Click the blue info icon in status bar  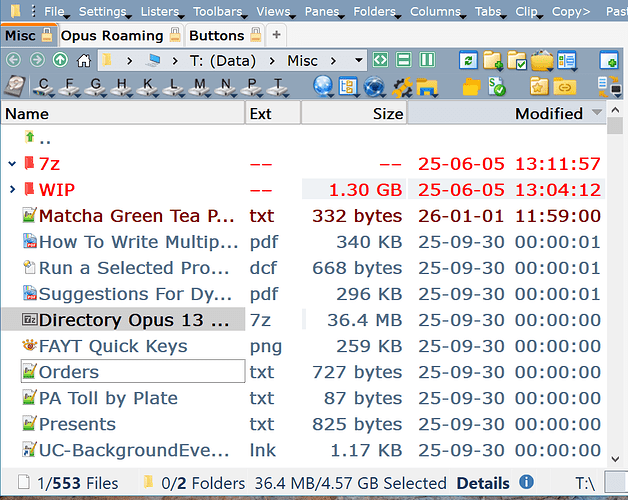pos(526,482)
